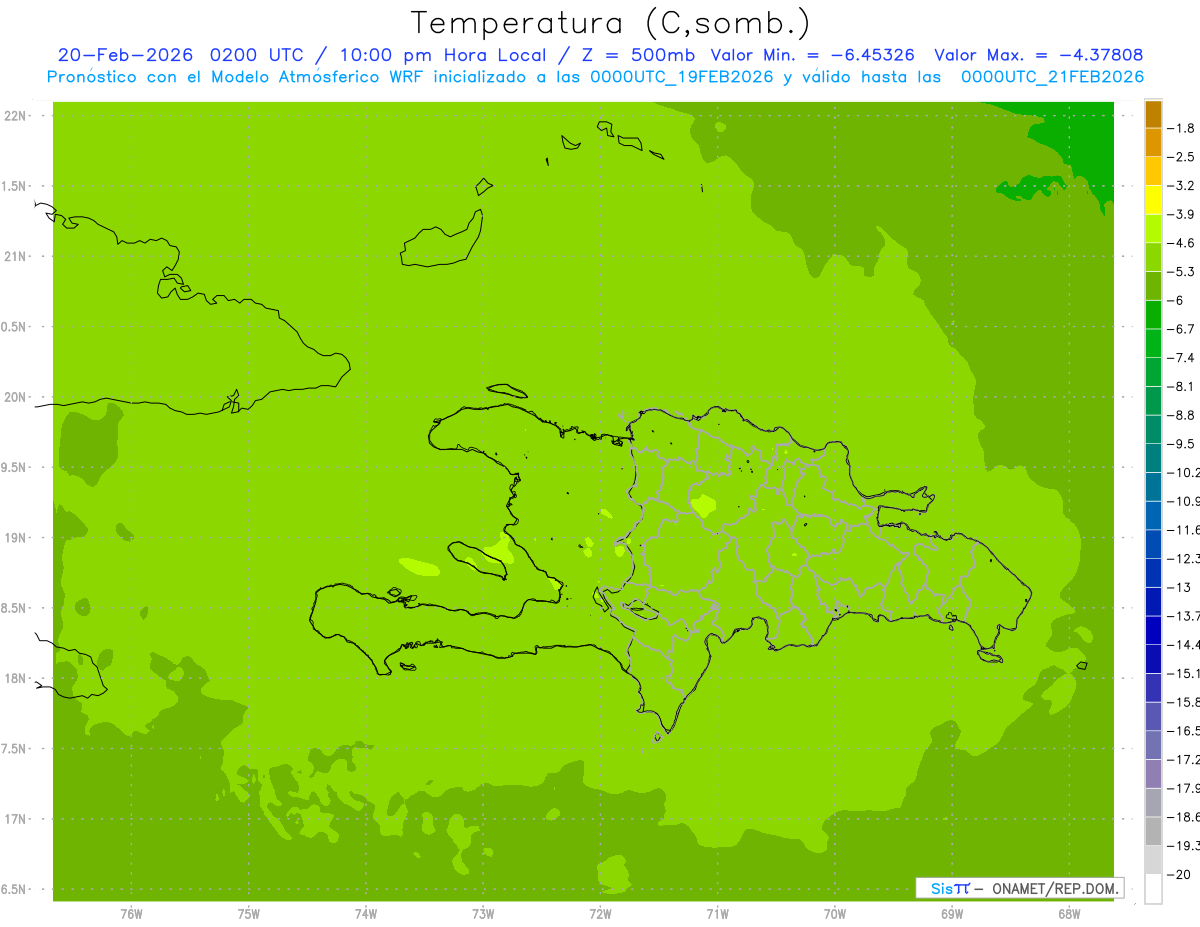Click the darkest green area in map's northeast corner
Viewport: 1200px width, 927px height.
[1080, 145]
